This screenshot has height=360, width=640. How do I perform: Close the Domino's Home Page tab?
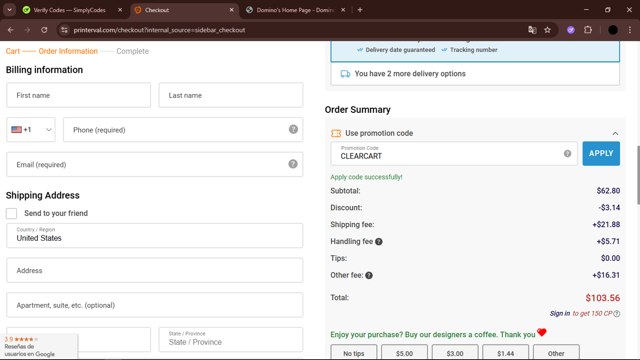[343, 10]
